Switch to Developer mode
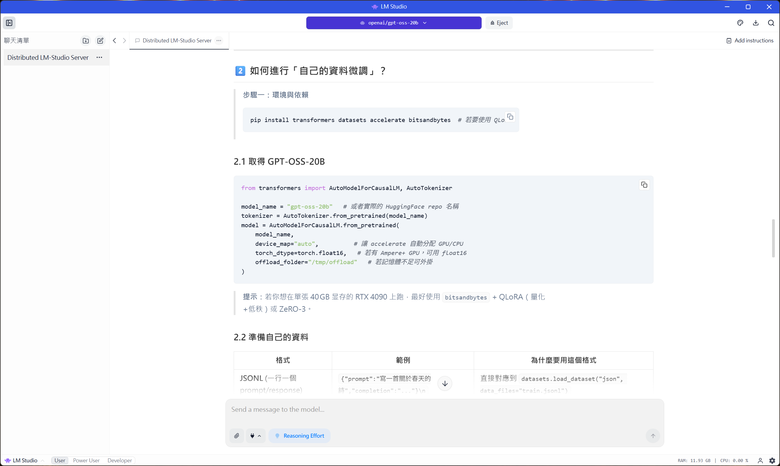780x466 pixels. pyautogui.click(x=120, y=461)
